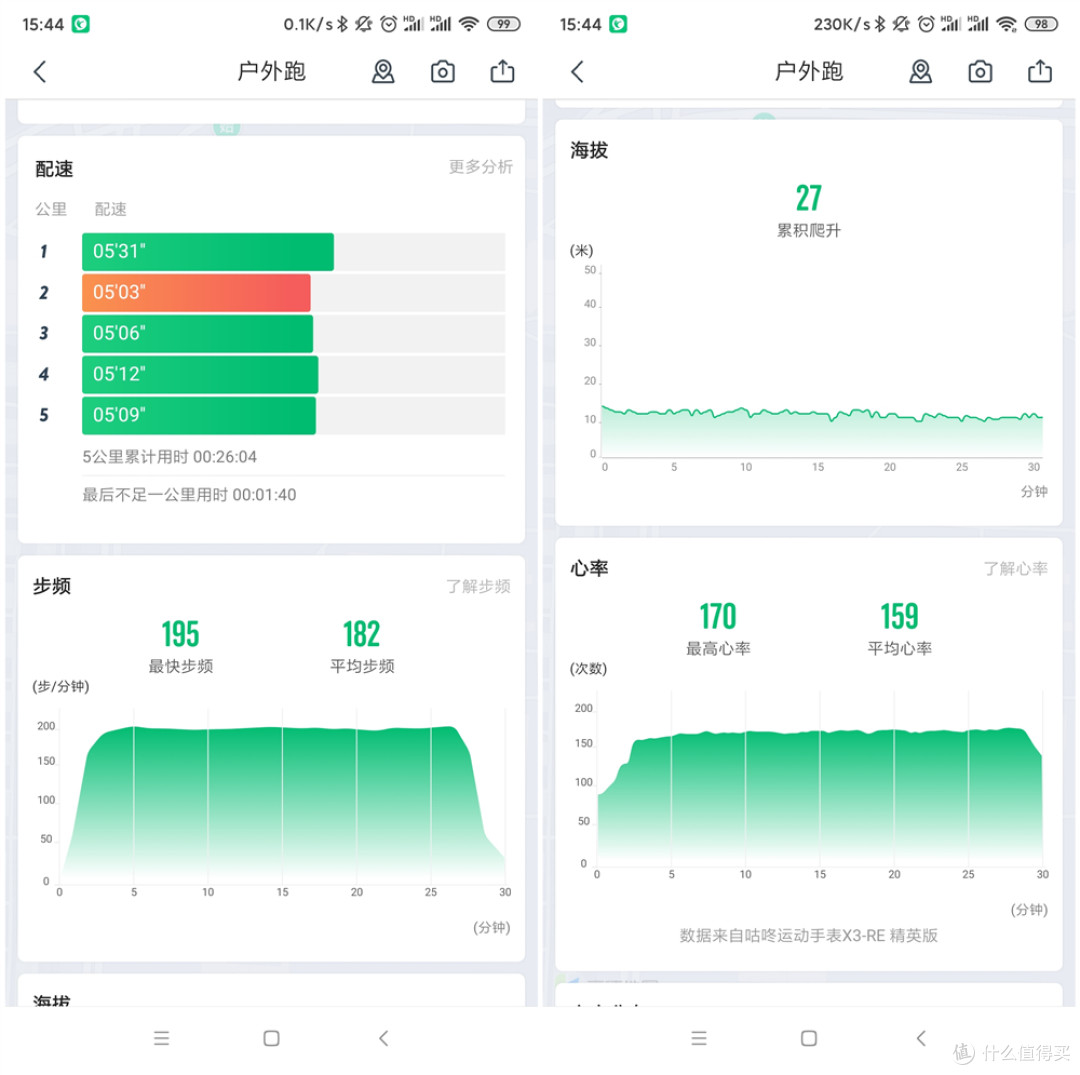Tap left screen home navigation button
Screen dimensions: 1080x1075
click(x=271, y=1038)
